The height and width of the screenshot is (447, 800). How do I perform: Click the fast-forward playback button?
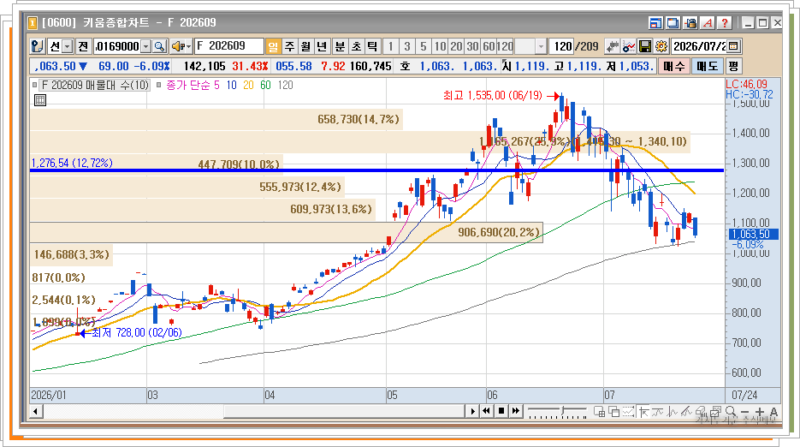(516, 411)
